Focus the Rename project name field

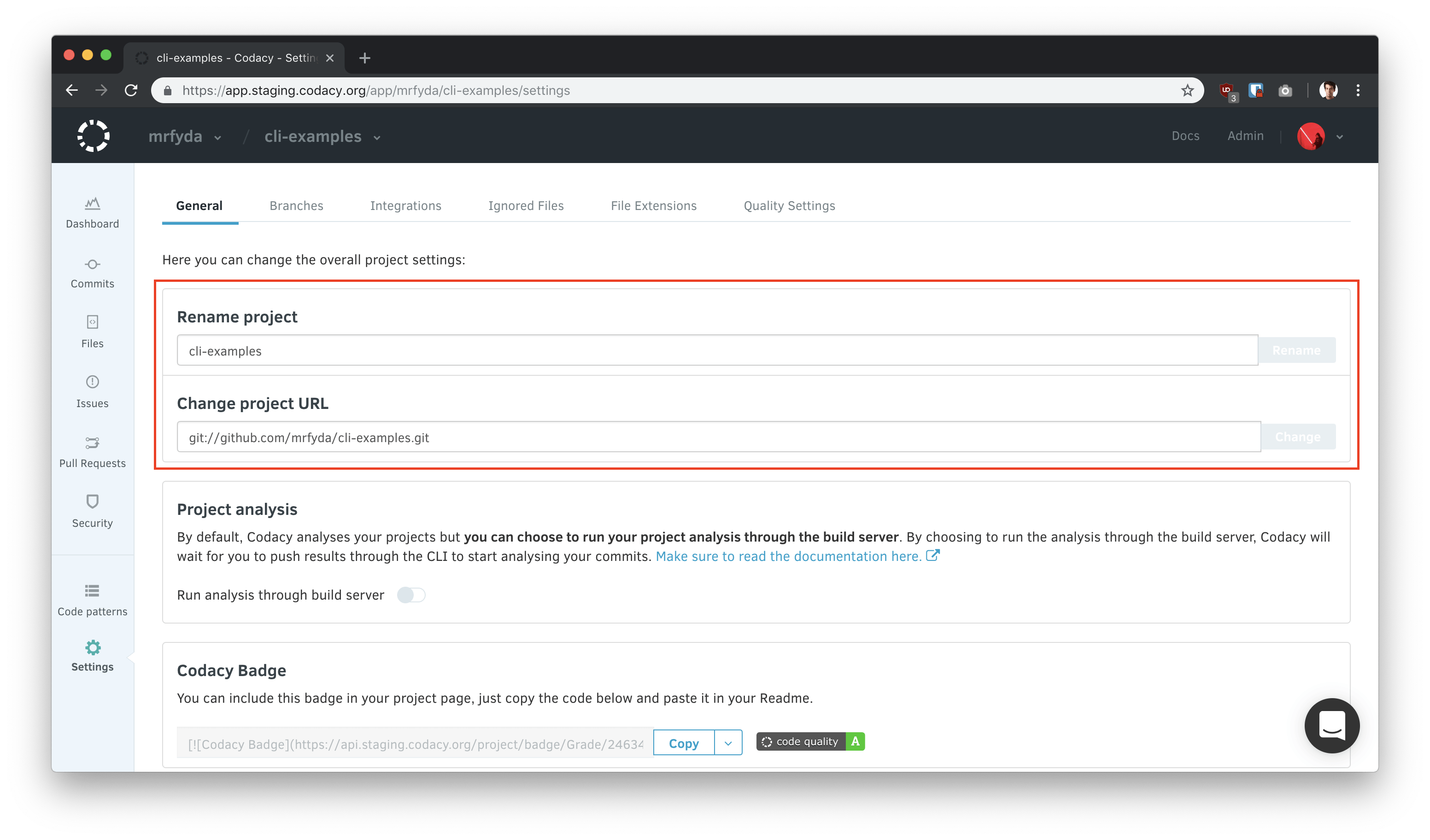tap(717, 350)
